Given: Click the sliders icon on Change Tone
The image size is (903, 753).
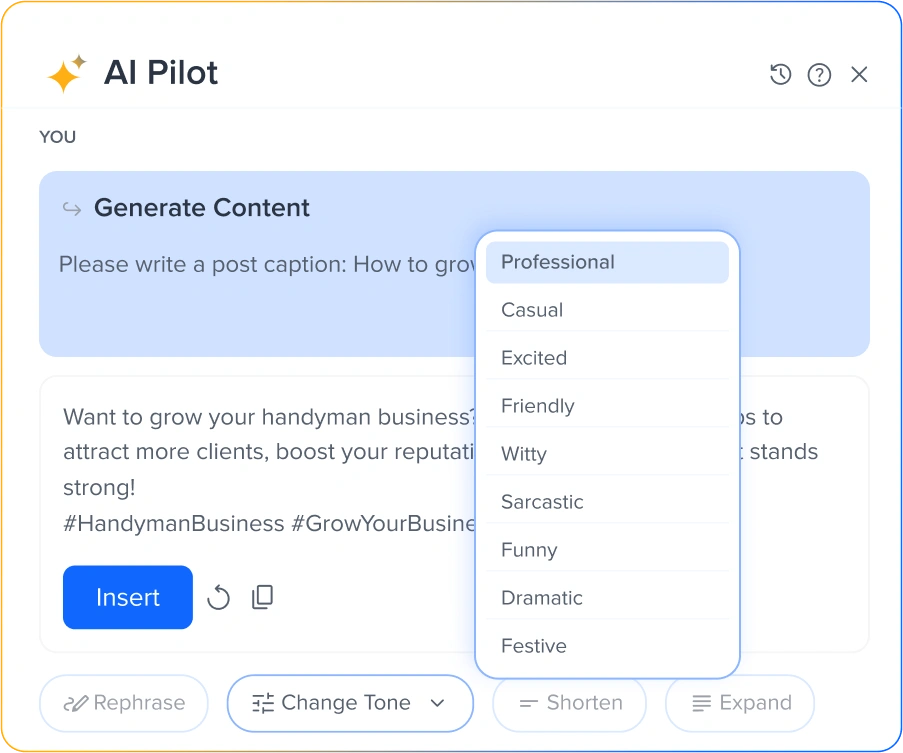Looking at the screenshot, I should (x=263, y=703).
